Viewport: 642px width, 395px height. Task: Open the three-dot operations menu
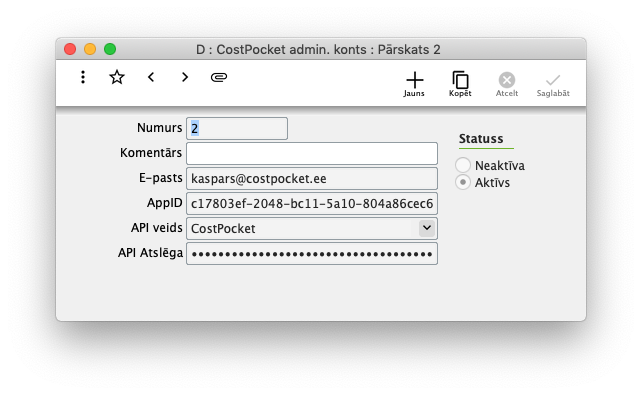[83, 77]
